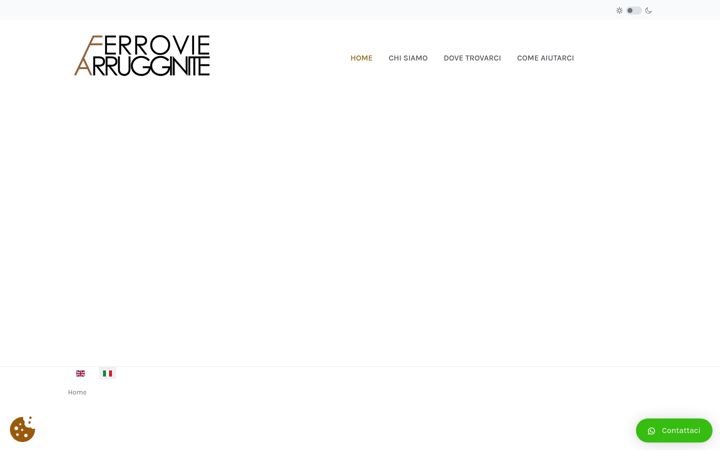
Task: Click the sun icon for light mode
Action: (x=619, y=11)
